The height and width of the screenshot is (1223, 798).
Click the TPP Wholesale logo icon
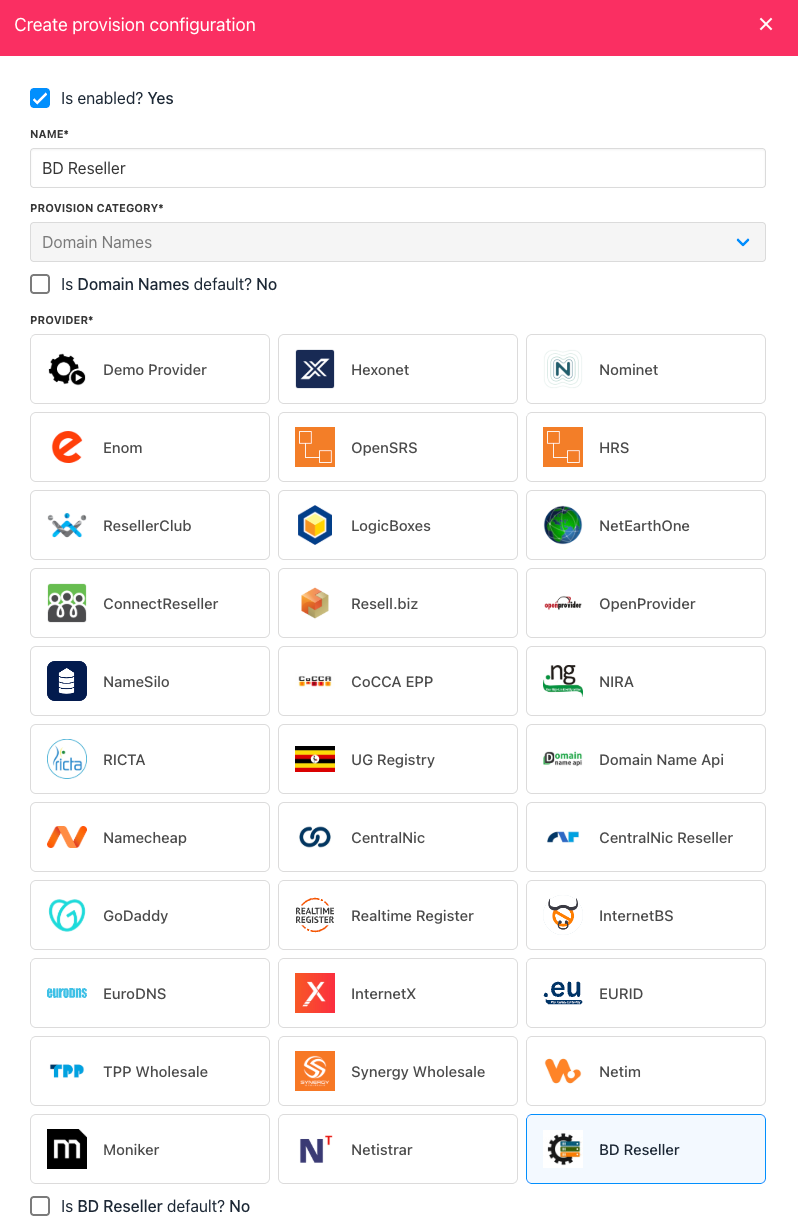click(67, 1072)
